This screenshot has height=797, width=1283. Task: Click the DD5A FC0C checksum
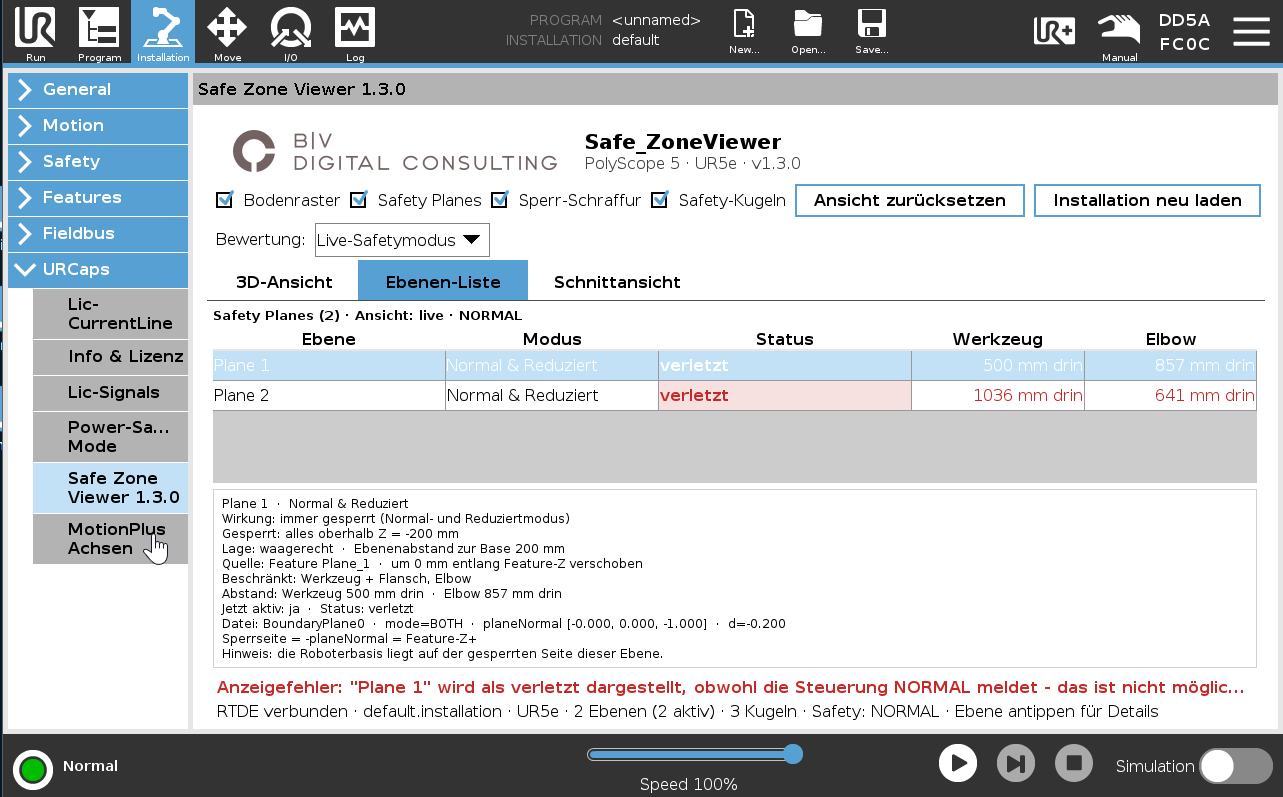click(x=1184, y=32)
